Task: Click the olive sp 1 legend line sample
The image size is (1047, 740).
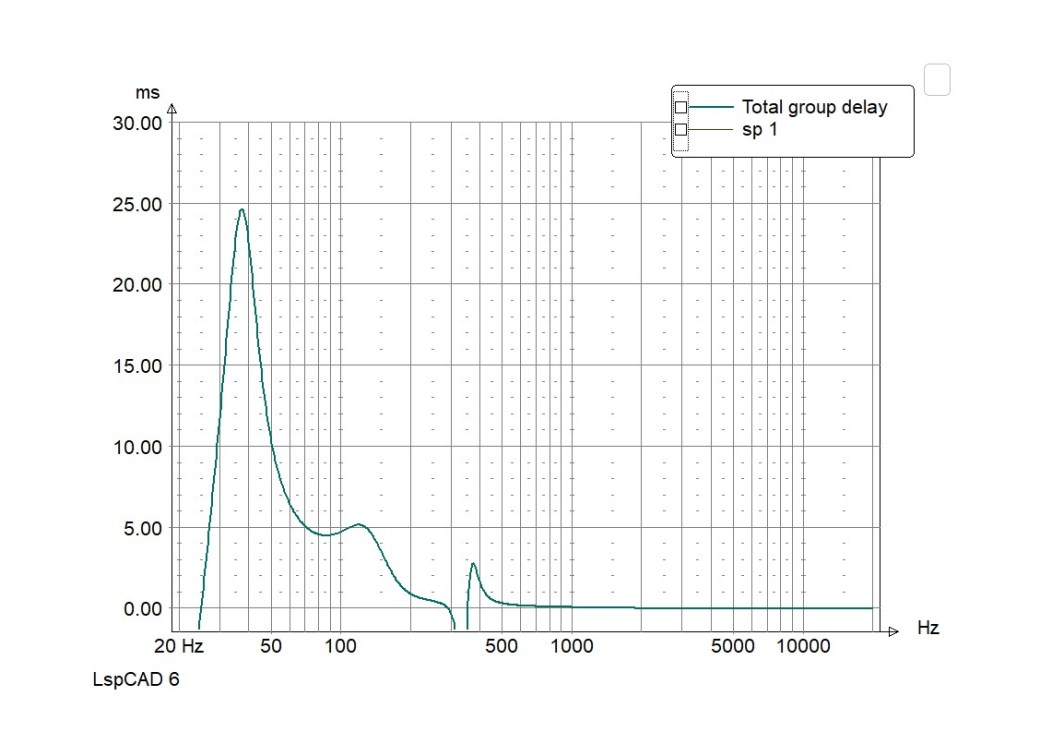Action: 711,130
